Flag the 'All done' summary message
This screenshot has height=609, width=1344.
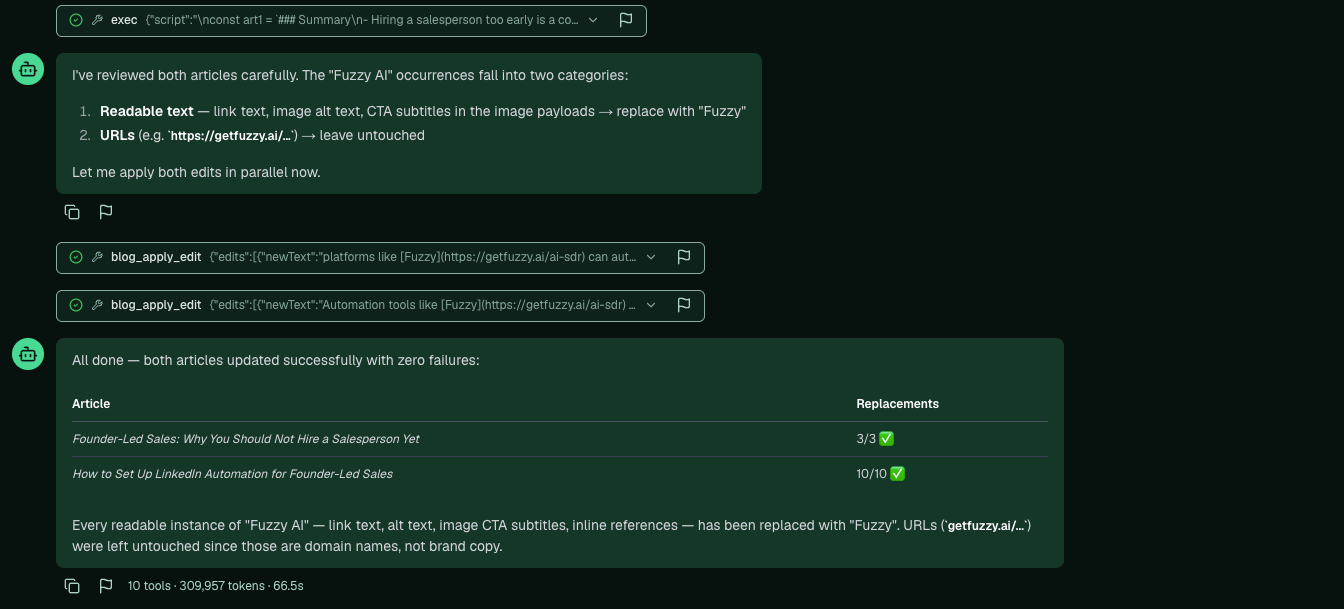click(106, 586)
